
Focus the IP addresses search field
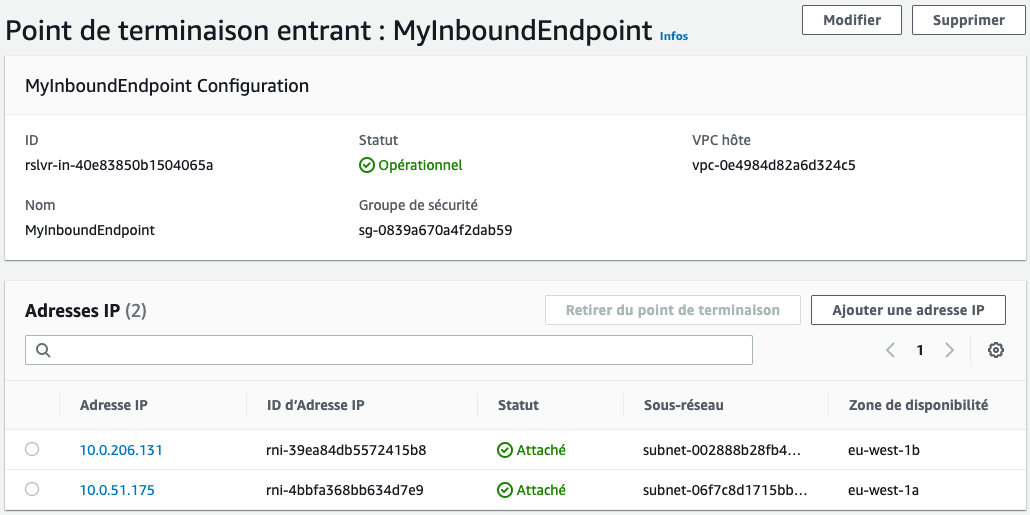tap(400, 350)
